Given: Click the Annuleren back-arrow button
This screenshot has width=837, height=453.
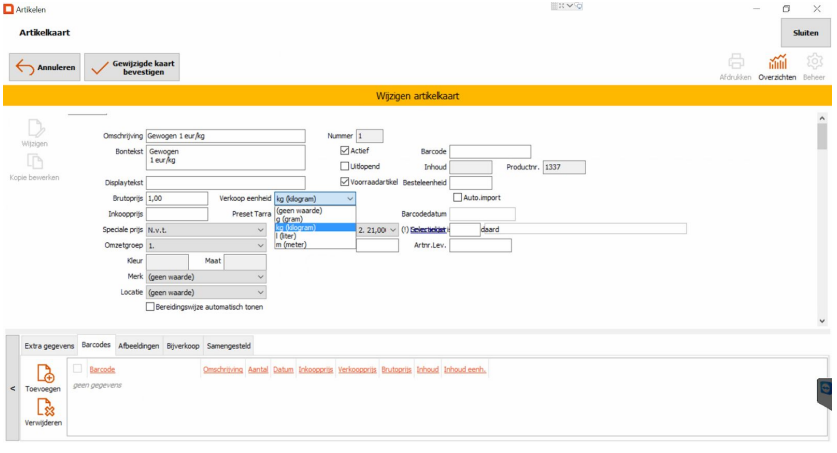Looking at the screenshot, I should 44,68.
